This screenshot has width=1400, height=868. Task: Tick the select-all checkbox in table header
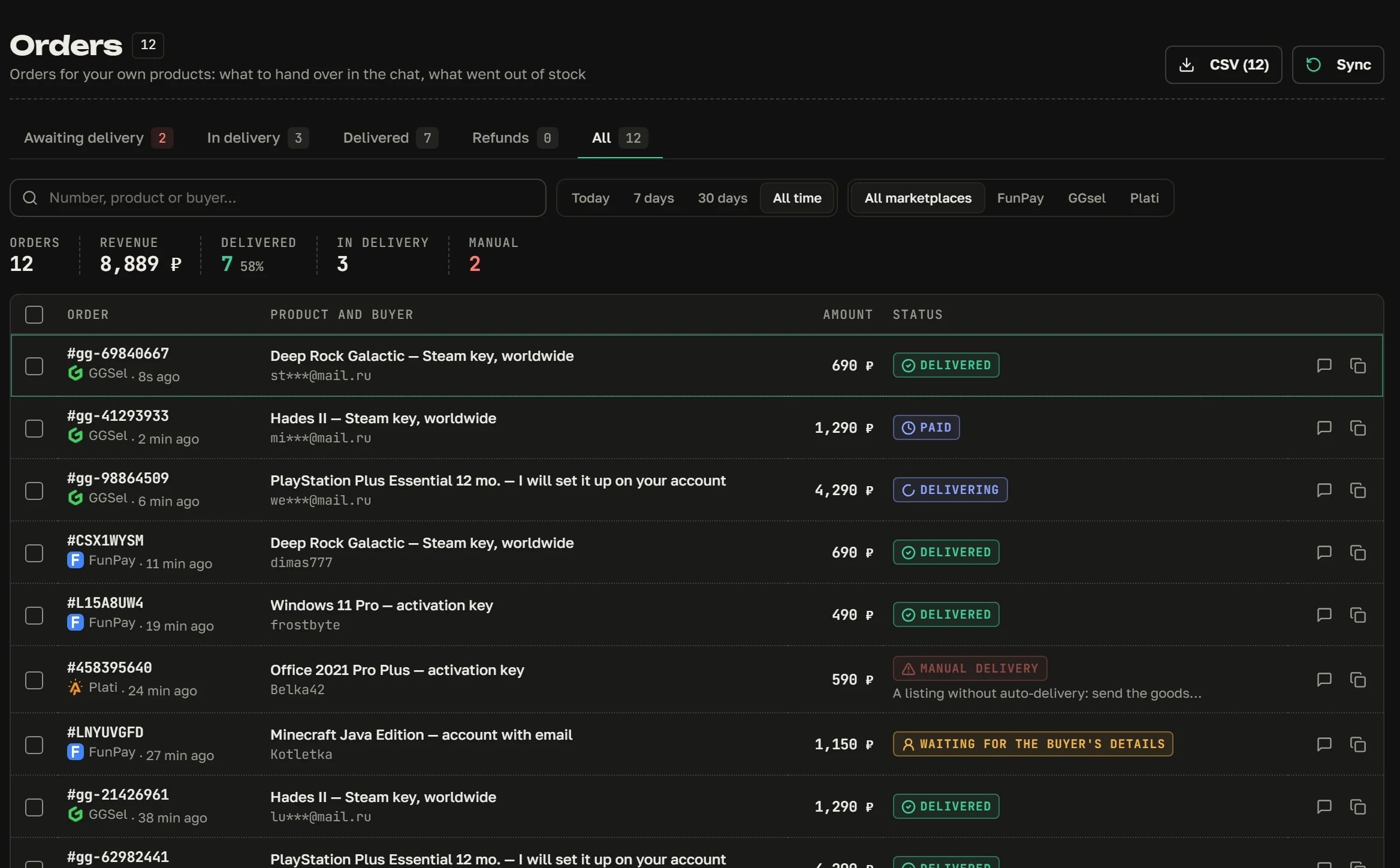pos(34,315)
